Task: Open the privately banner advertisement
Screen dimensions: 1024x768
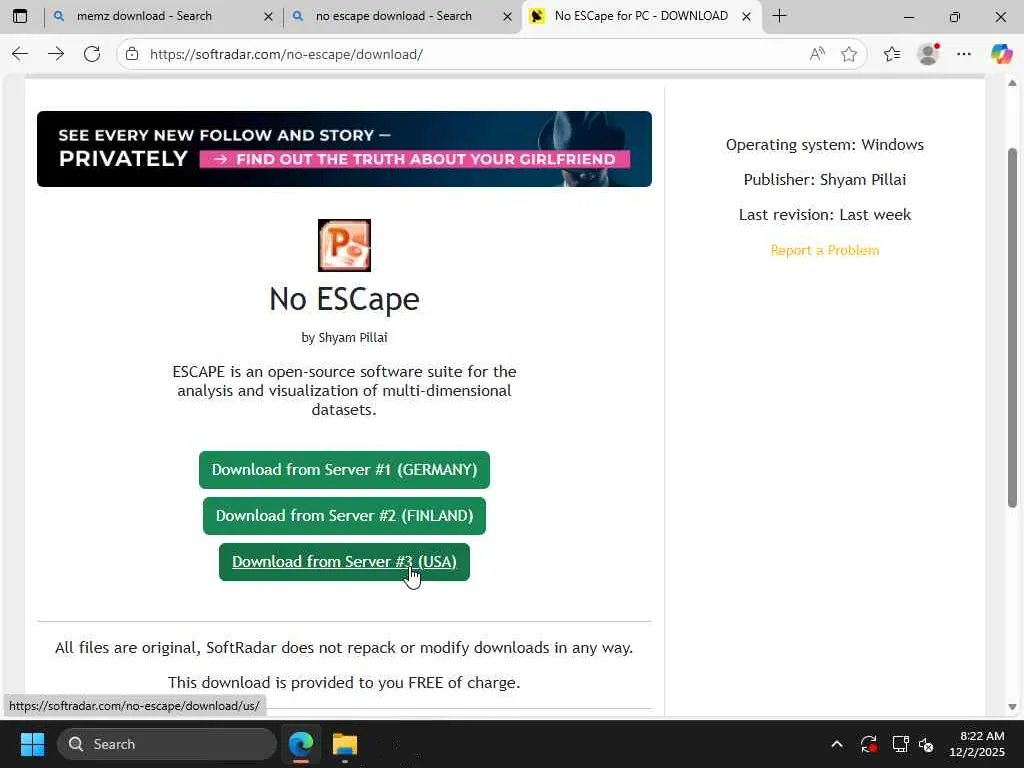Action: [344, 149]
